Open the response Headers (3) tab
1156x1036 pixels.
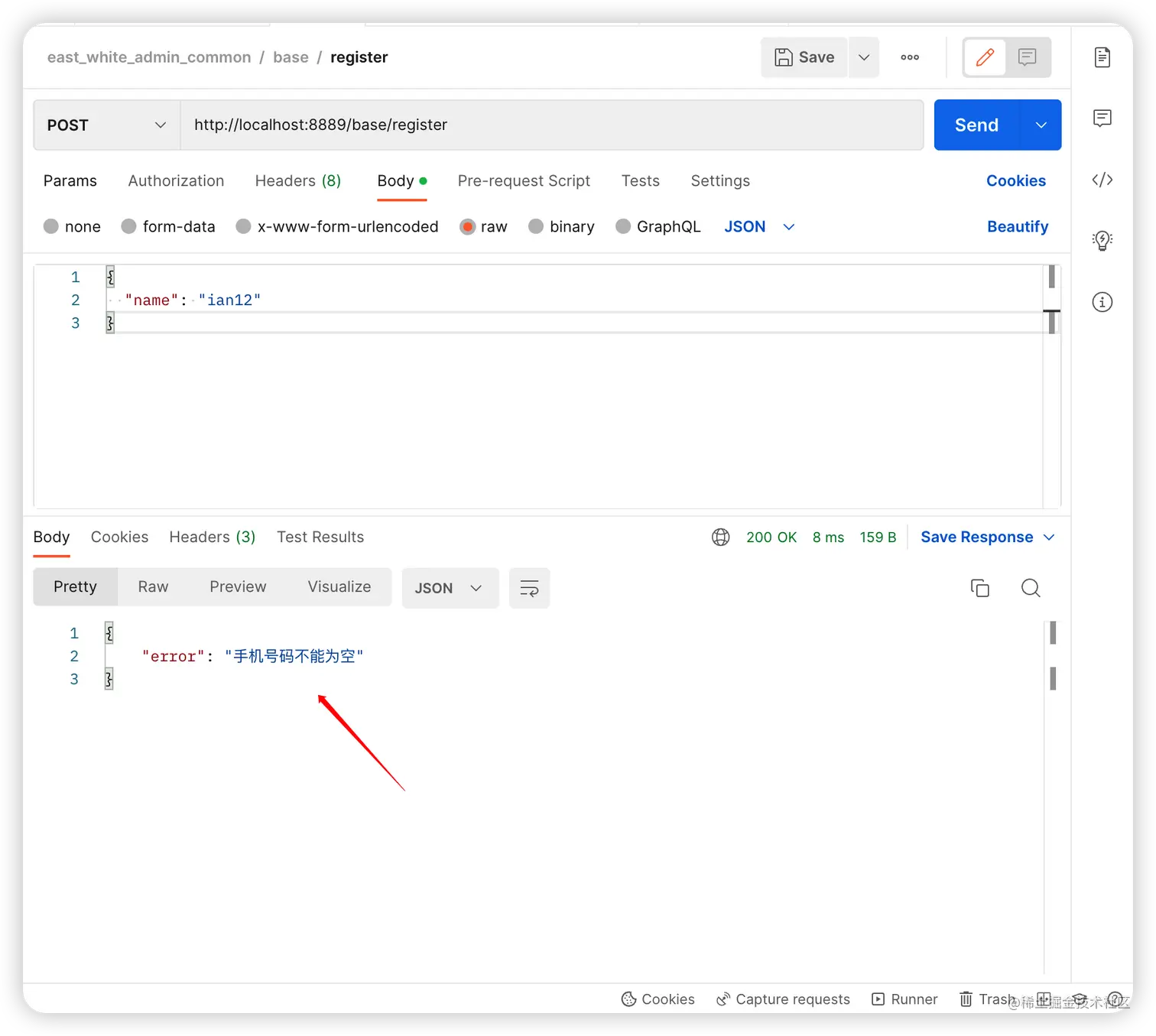click(x=213, y=537)
